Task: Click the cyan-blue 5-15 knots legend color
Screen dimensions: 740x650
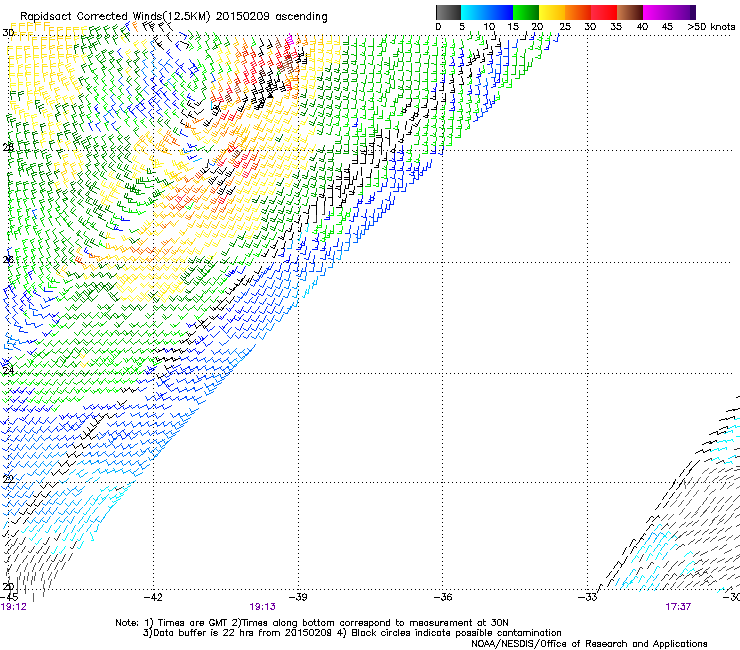Action: tap(487, 12)
